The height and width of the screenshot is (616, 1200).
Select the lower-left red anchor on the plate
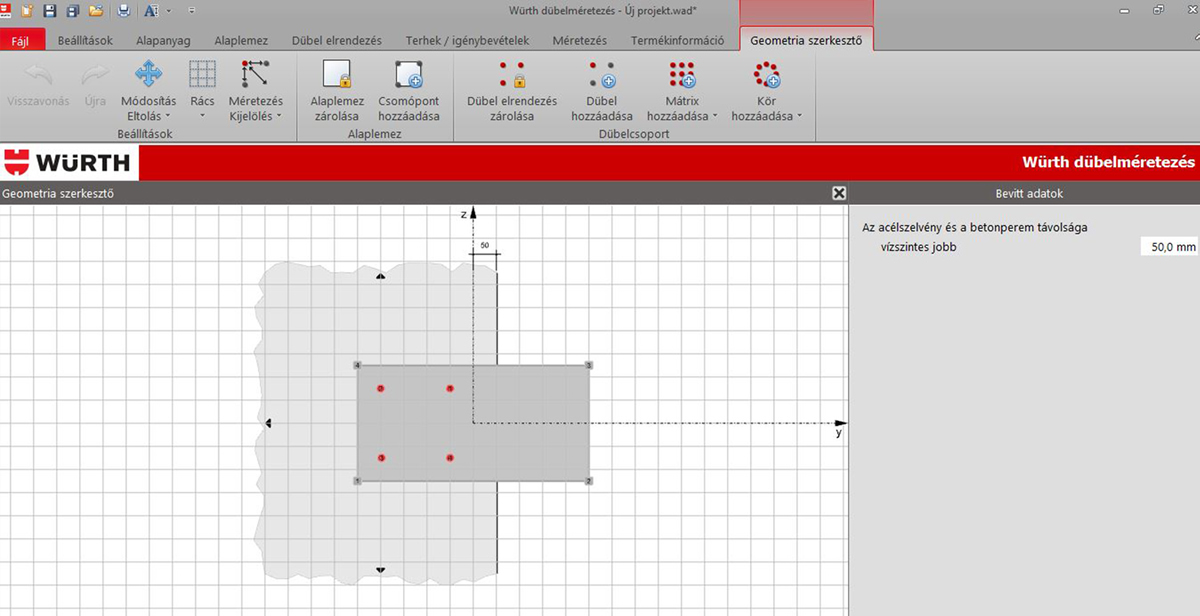point(381,458)
